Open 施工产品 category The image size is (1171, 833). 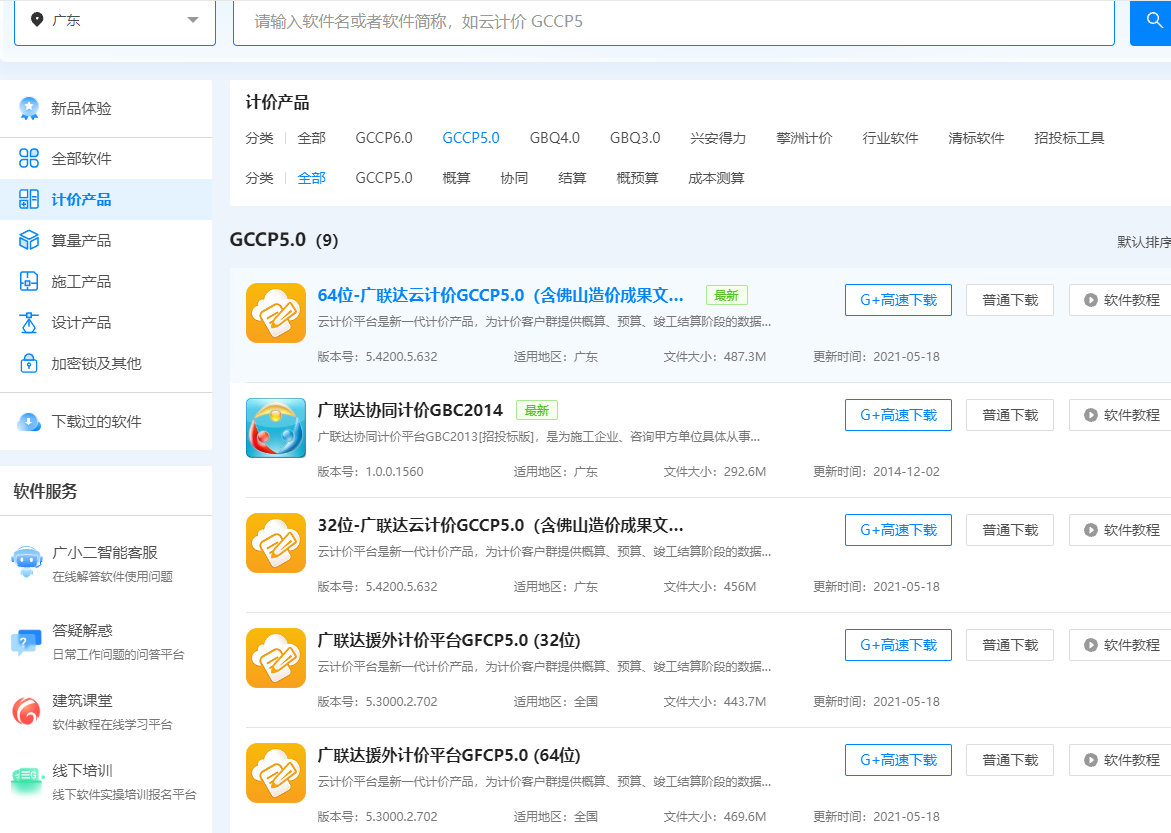105,282
